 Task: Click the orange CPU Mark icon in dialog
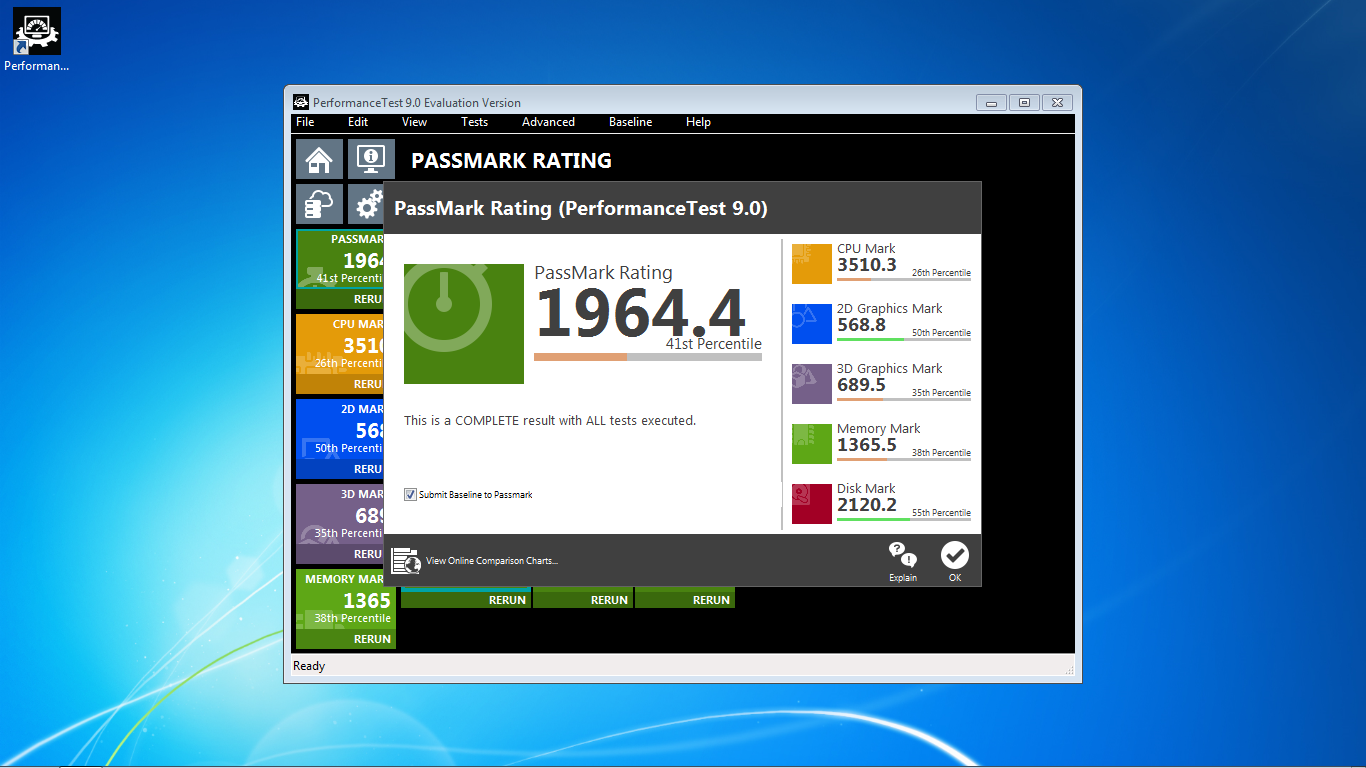(812, 264)
